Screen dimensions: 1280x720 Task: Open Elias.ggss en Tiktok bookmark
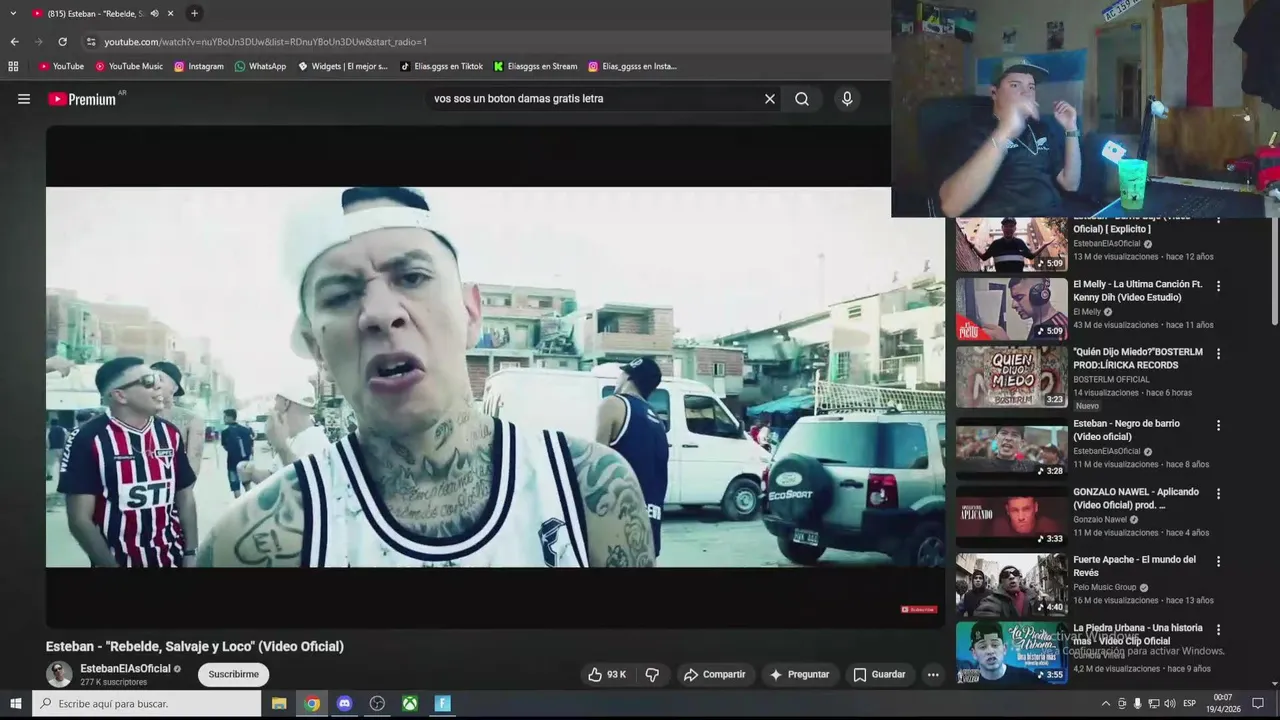click(441, 66)
